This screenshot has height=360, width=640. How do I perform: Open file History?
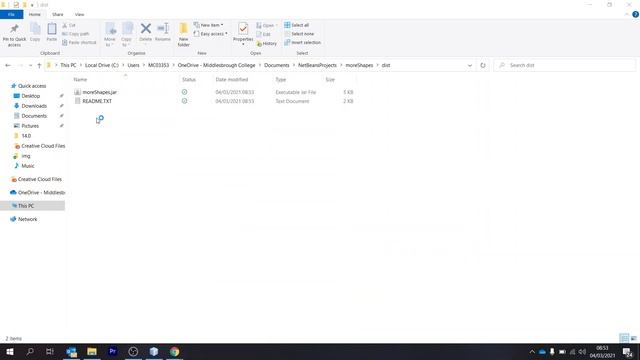(x=267, y=43)
